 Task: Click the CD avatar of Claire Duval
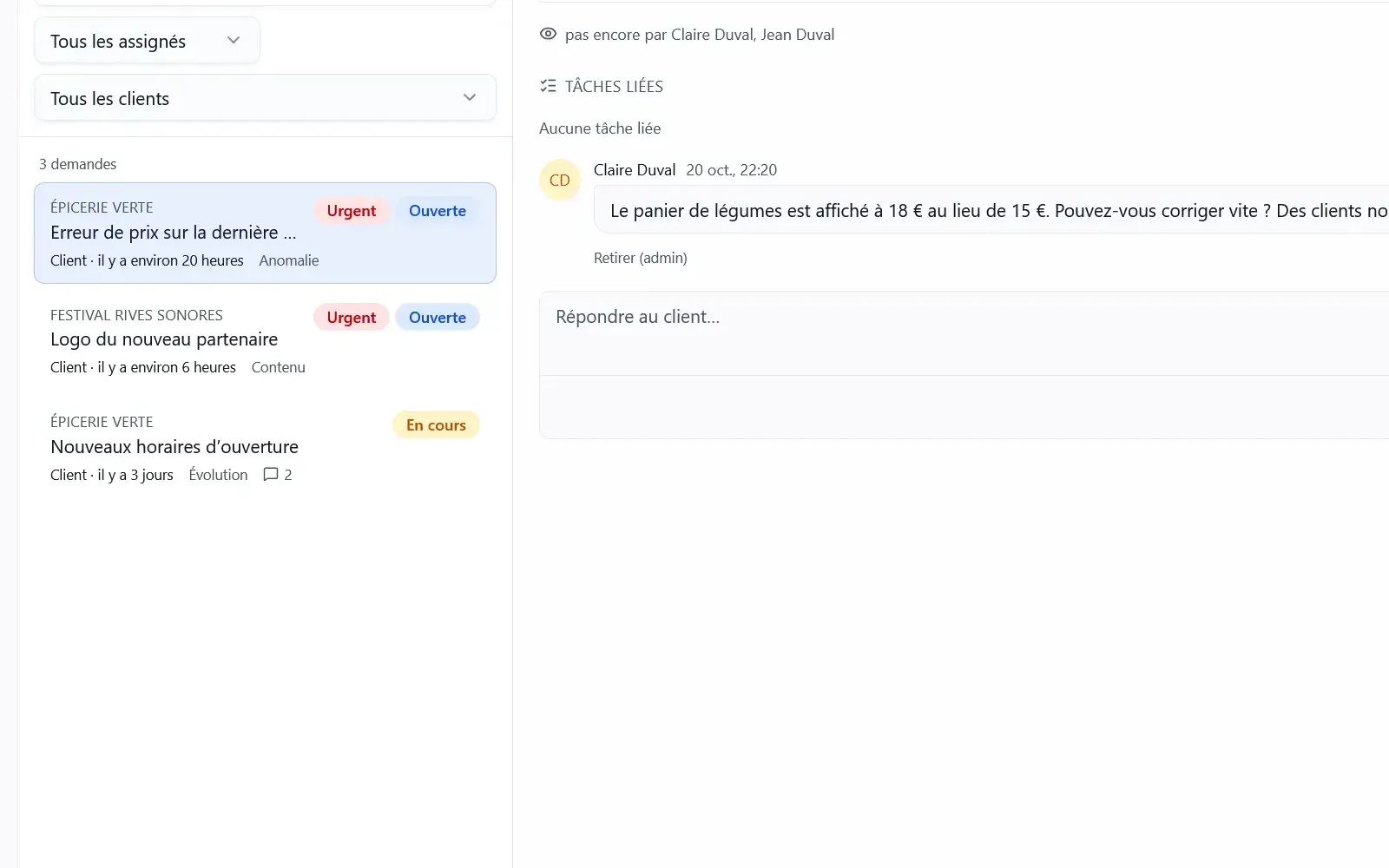560,181
